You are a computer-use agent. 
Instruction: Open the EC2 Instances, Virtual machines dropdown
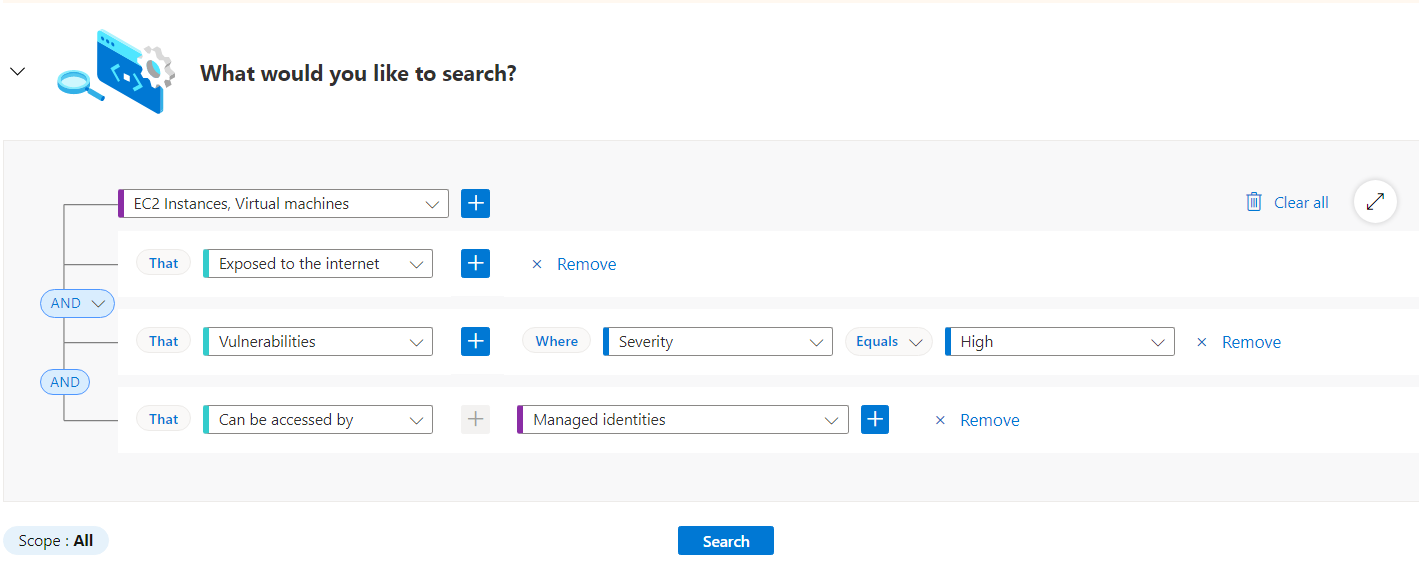pos(283,203)
